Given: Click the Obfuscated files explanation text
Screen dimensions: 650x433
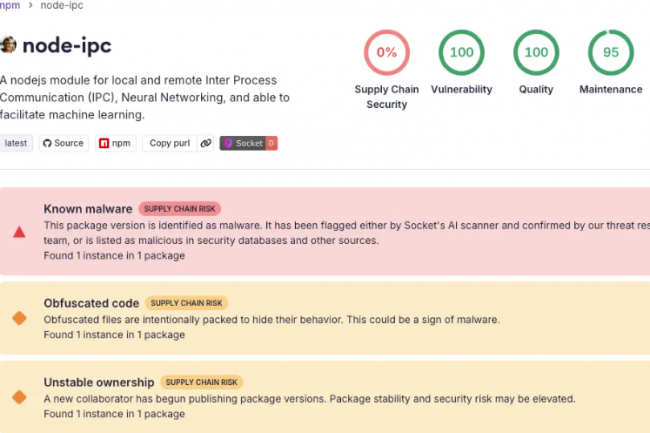Looking at the screenshot, I should [x=272, y=319].
